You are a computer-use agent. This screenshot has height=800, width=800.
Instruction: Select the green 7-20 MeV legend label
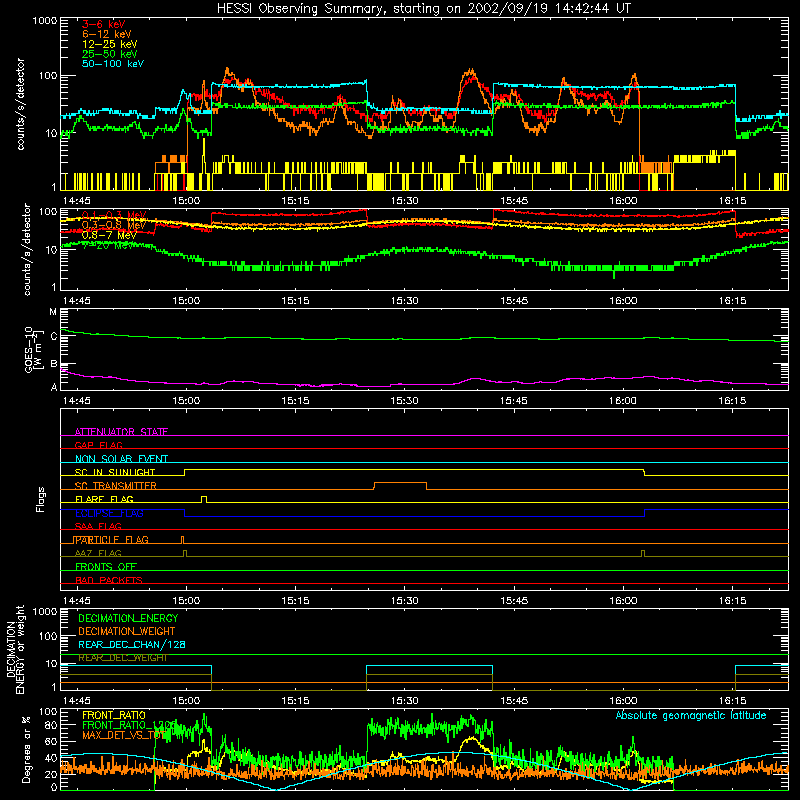pos(108,245)
